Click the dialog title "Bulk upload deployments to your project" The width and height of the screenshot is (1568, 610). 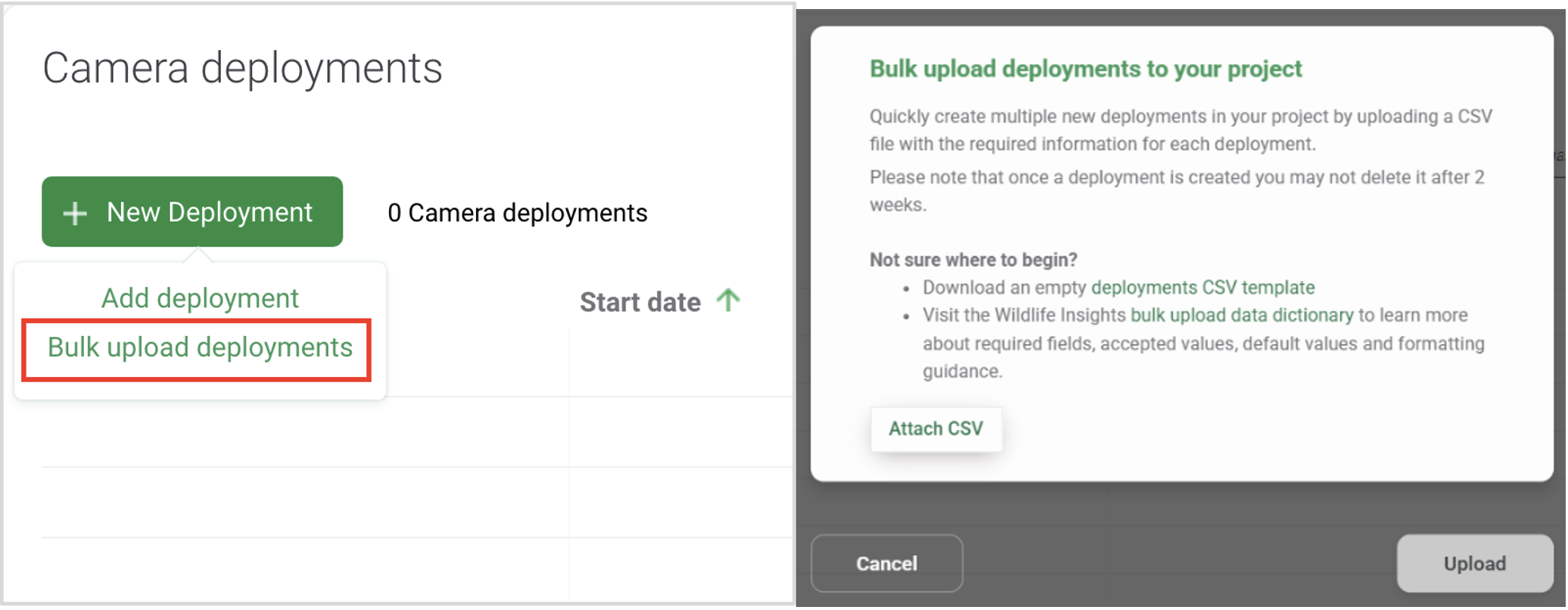pos(1085,69)
